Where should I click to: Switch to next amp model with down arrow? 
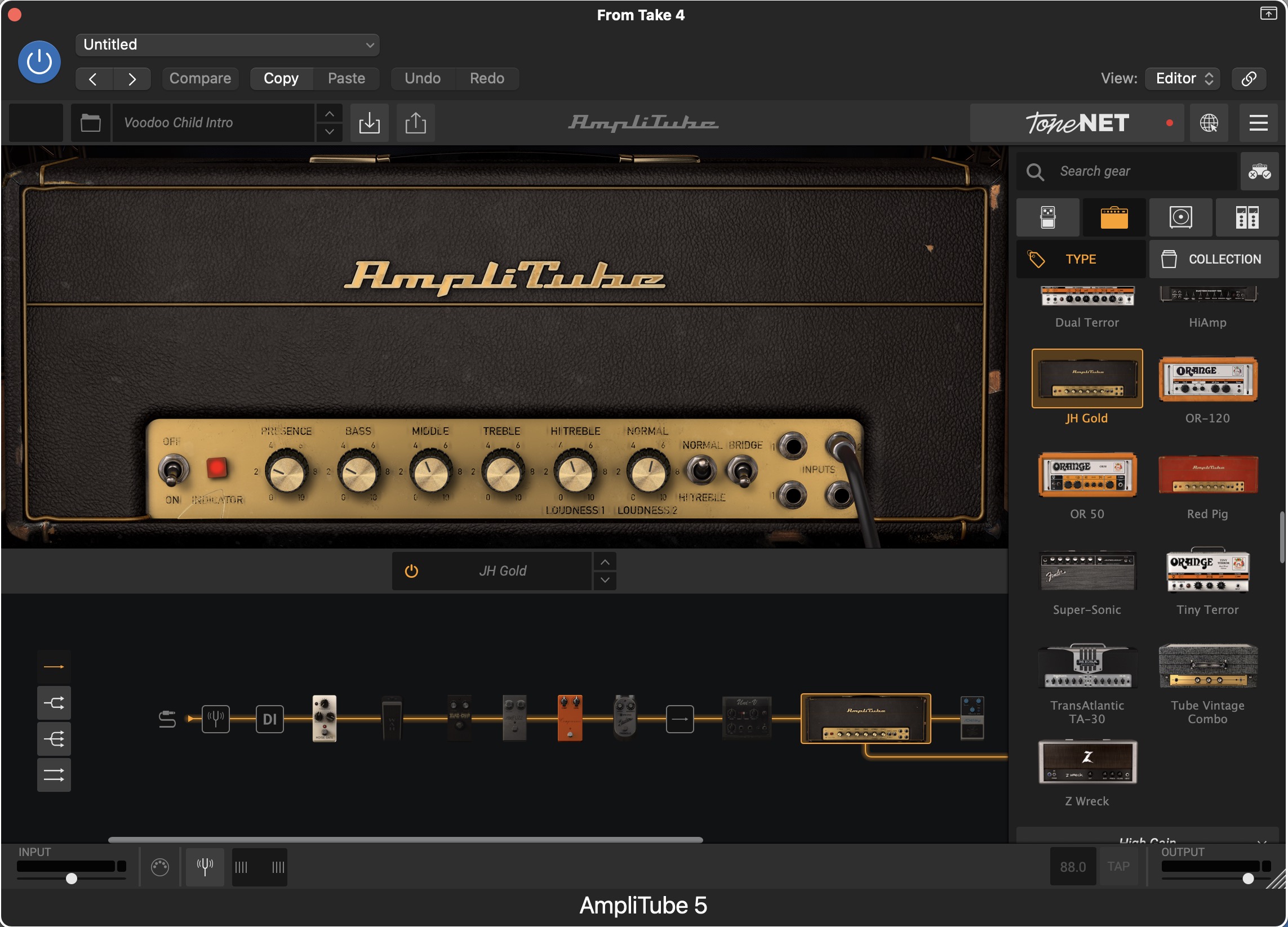point(605,580)
